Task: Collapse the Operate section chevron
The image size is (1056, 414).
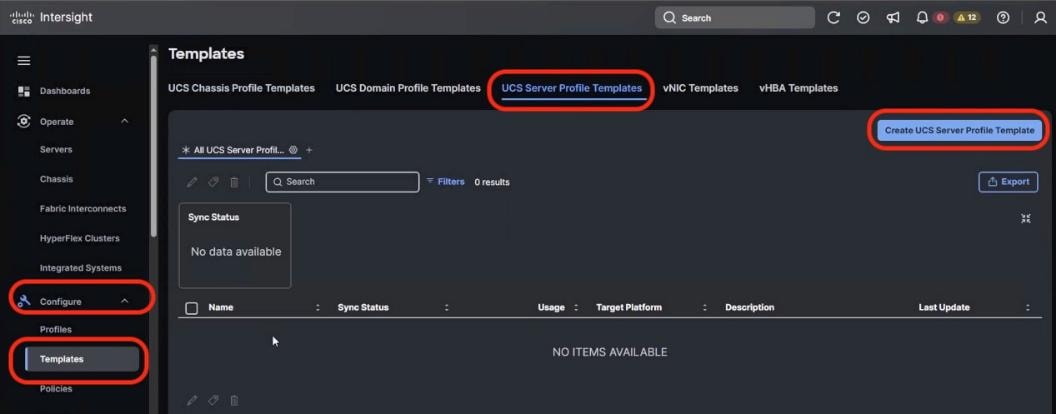Action: pos(124,121)
